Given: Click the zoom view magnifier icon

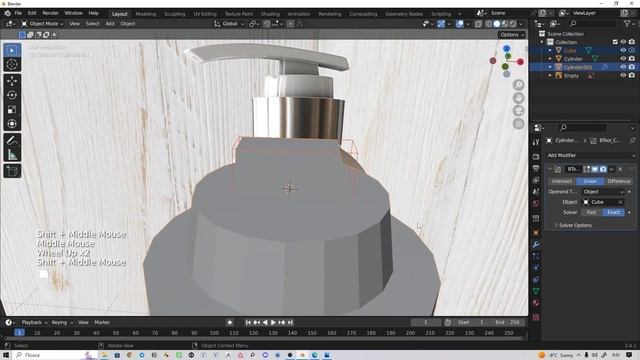Looking at the screenshot, I should click(518, 85).
